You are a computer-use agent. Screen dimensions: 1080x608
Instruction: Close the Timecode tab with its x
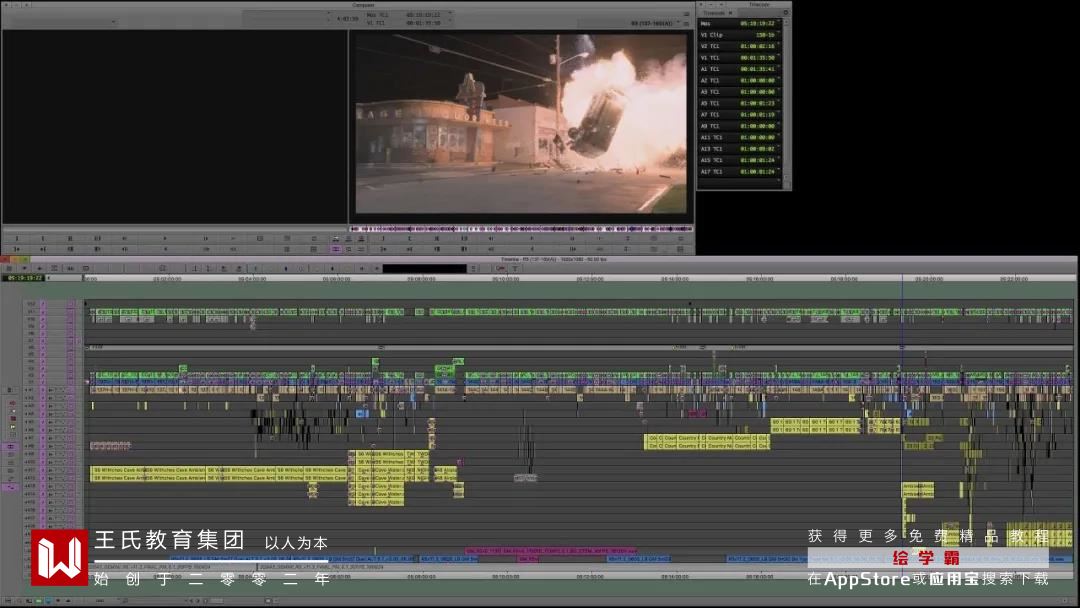click(x=731, y=12)
